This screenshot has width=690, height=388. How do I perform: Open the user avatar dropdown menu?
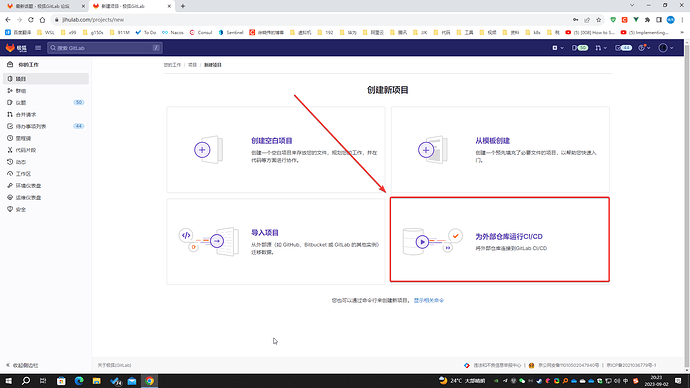[x=665, y=48]
